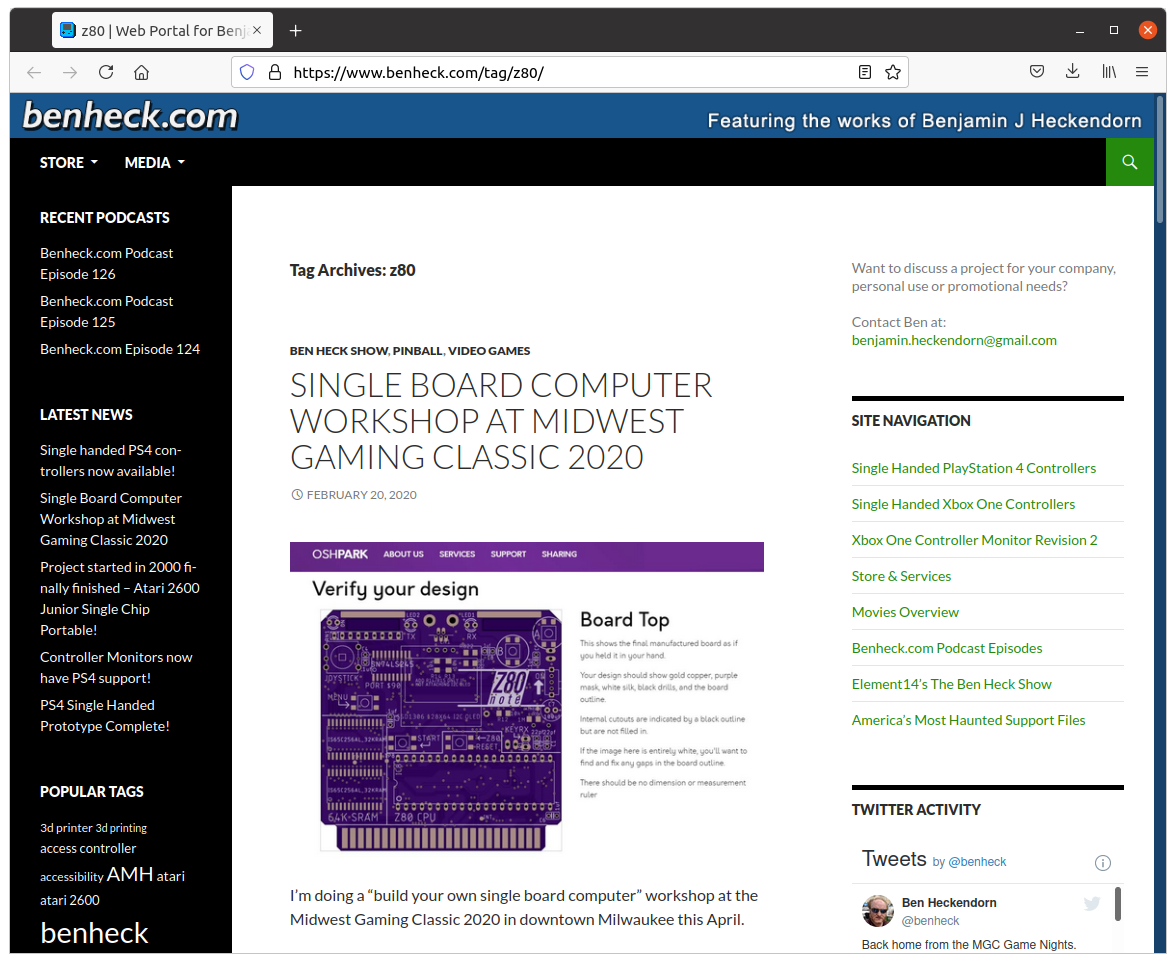Image resolution: width=1176 pixels, height=963 pixels.
Task: Click the address bar URL field
Action: tap(570, 72)
